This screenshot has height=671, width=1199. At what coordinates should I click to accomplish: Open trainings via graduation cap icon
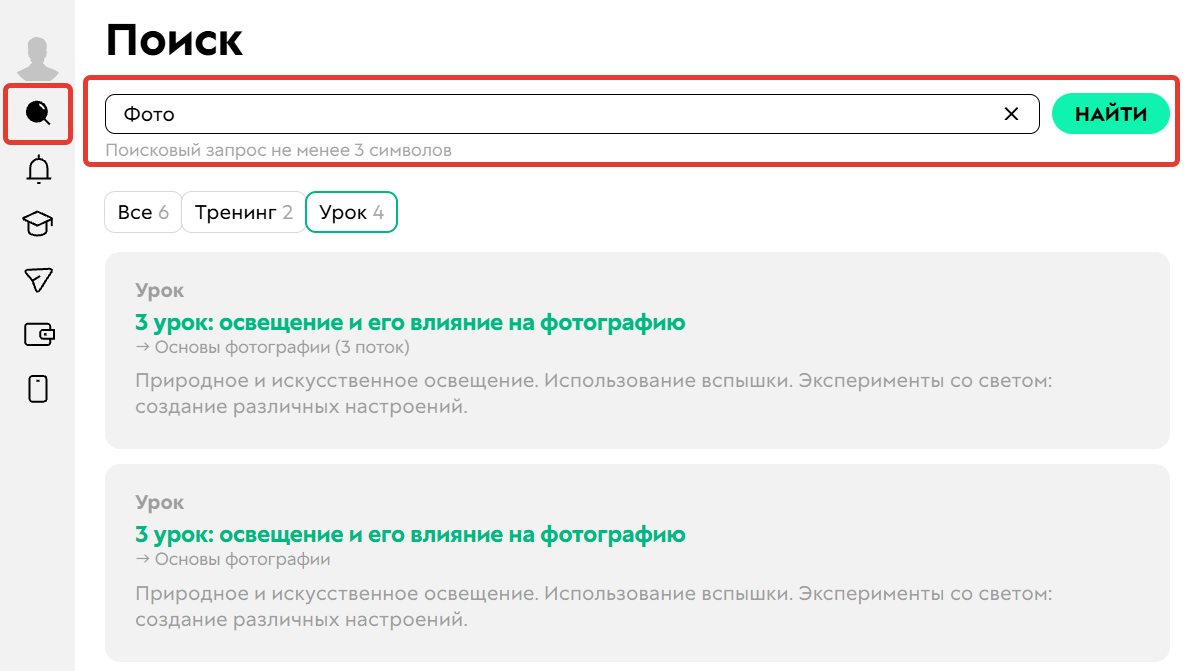tap(37, 224)
